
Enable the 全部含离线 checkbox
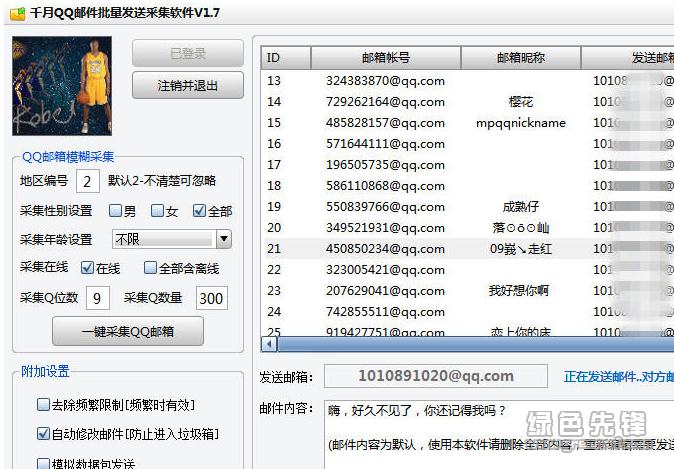point(150,268)
